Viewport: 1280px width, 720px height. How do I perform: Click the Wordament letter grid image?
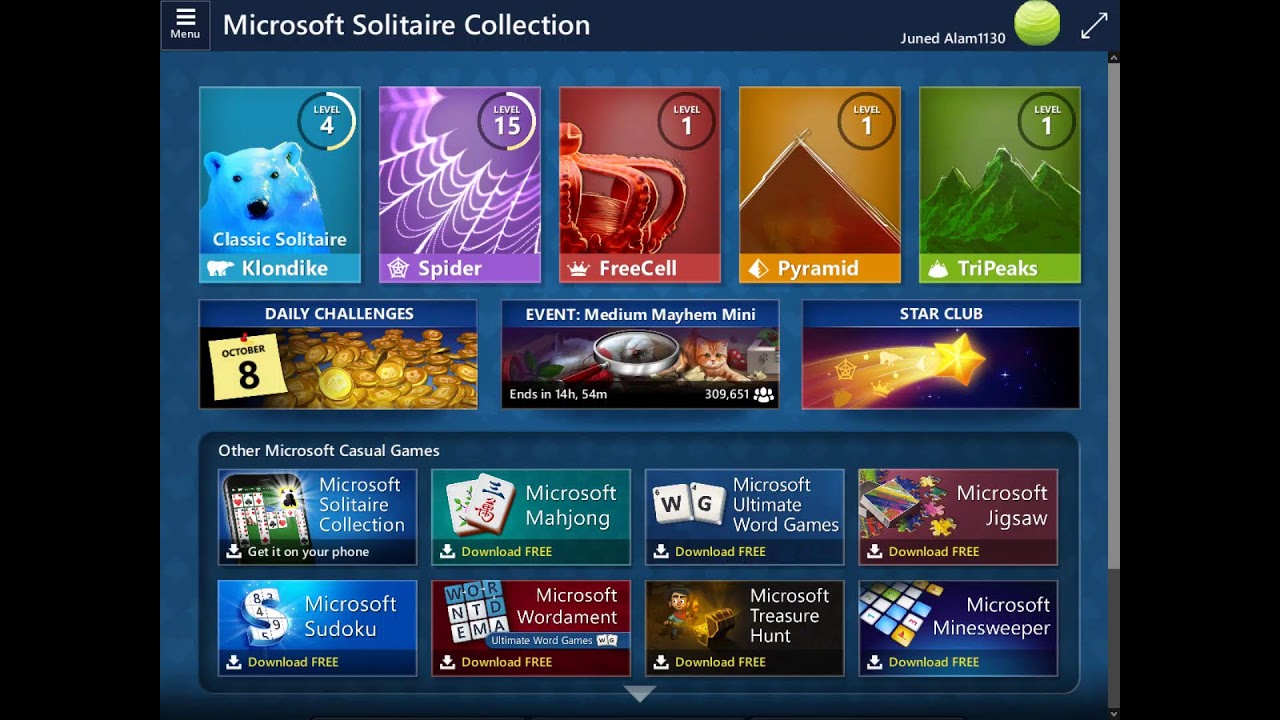(475, 614)
